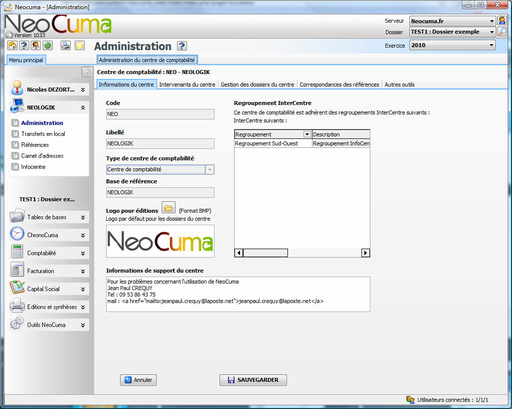Open the Autres outils tab
512x409 pixels.
click(399, 85)
